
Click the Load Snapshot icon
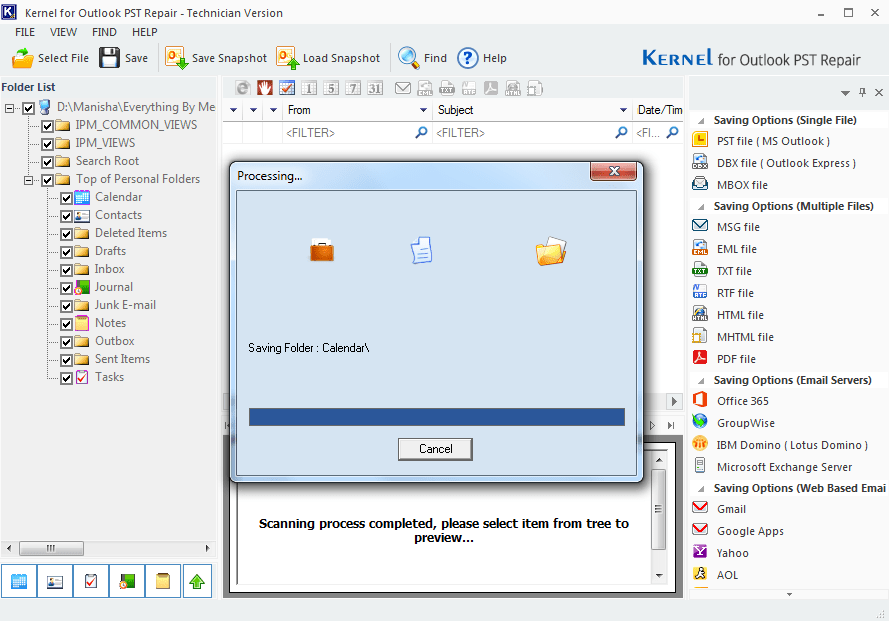(x=287, y=58)
